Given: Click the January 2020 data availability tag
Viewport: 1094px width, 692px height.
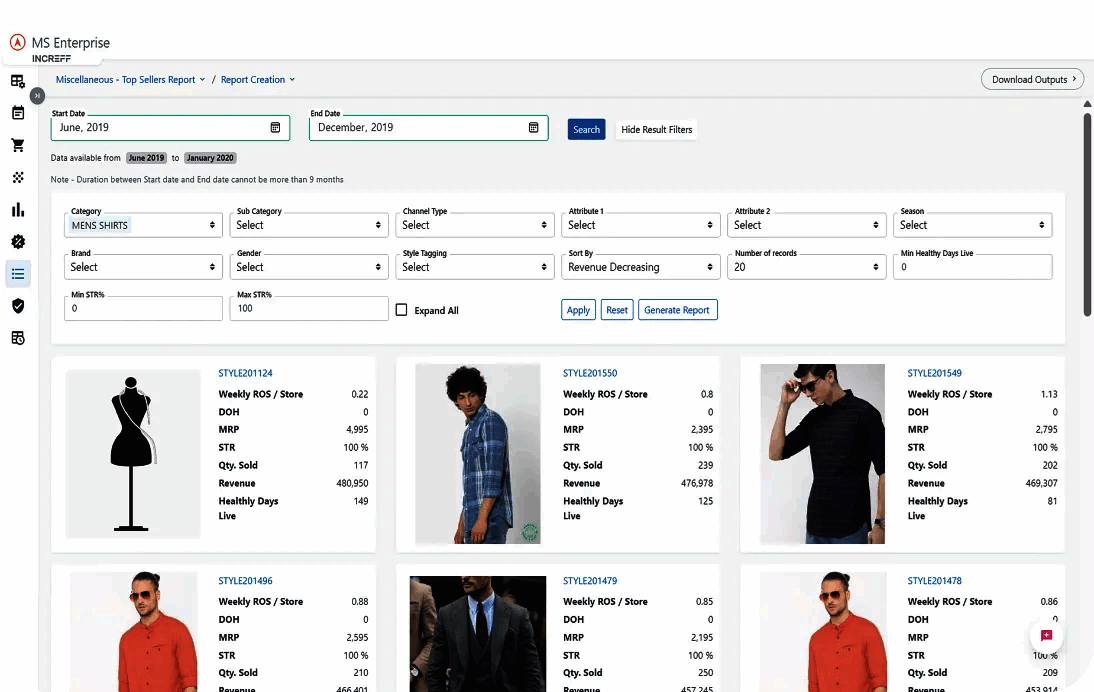Looking at the screenshot, I should coord(210,158).
